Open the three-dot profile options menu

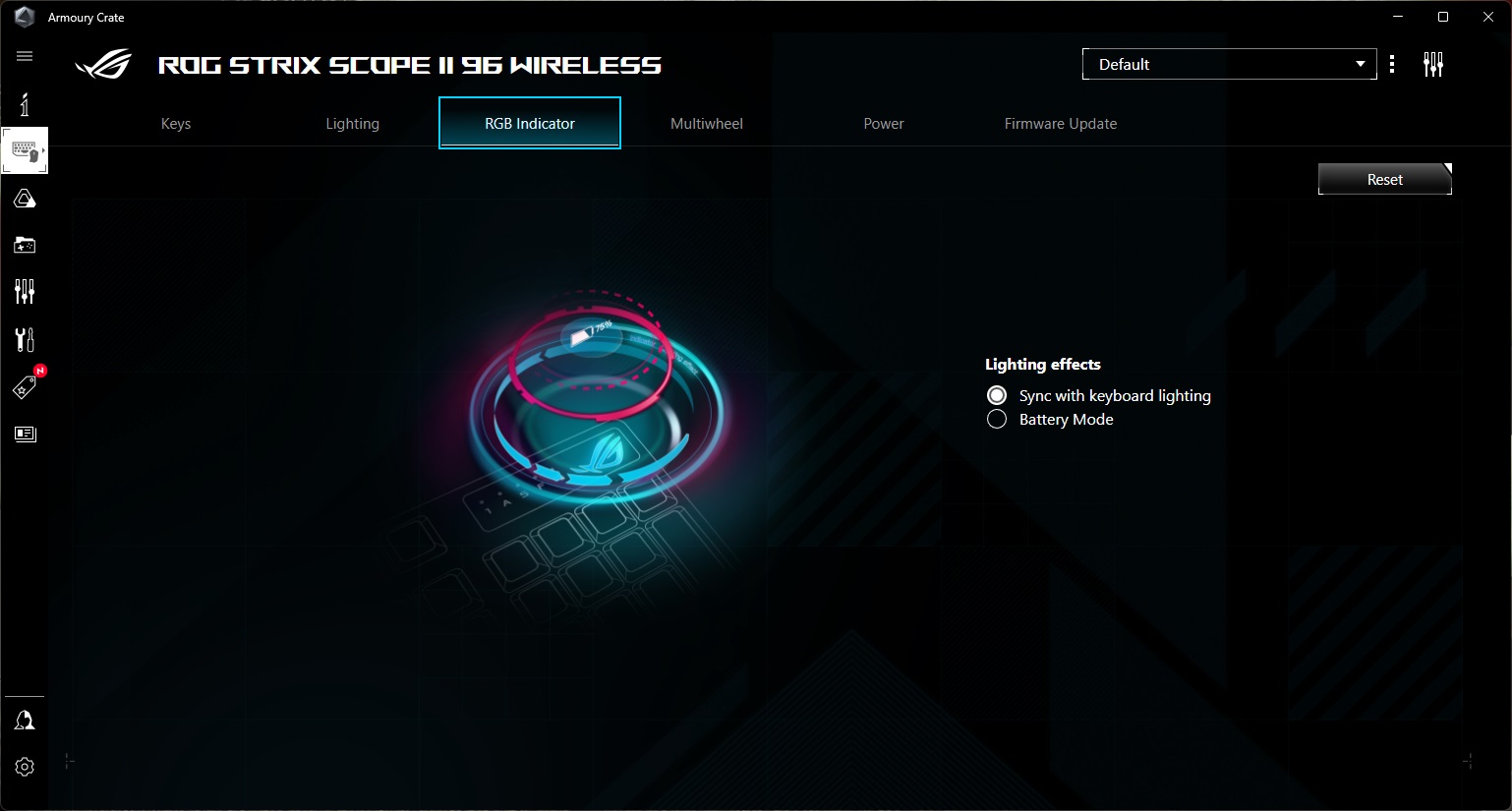1392,64
